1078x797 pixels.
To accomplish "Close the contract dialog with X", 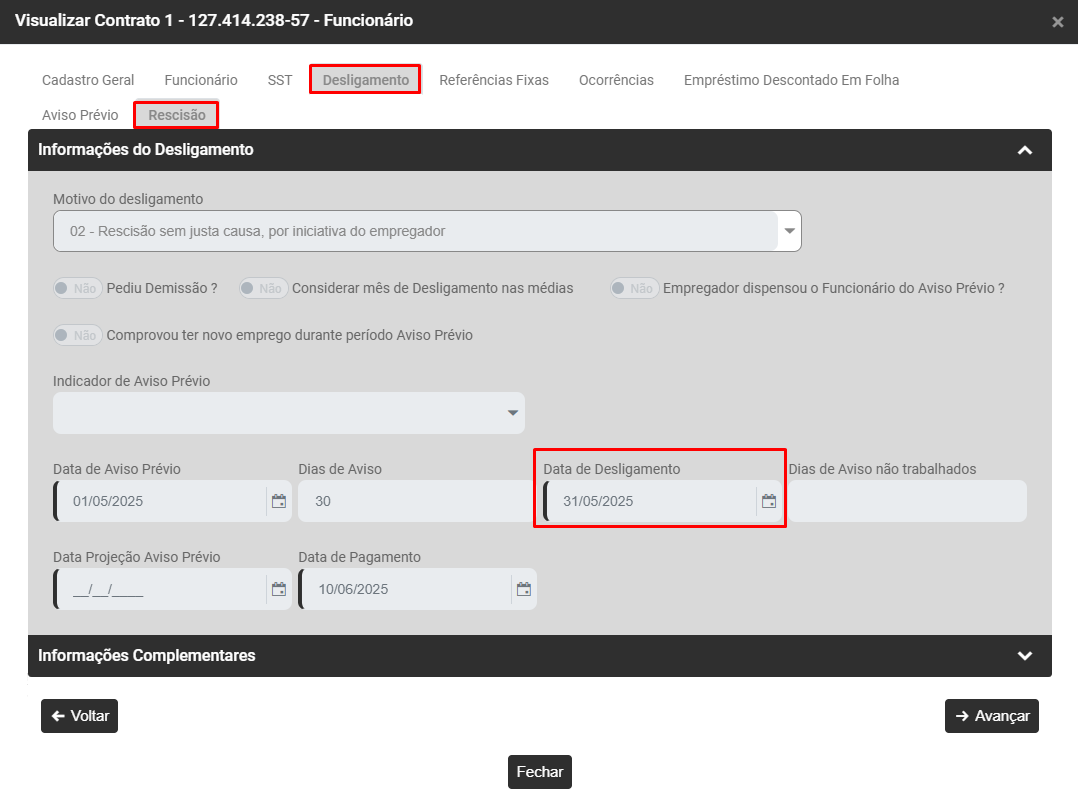I will pos(1057,22).
